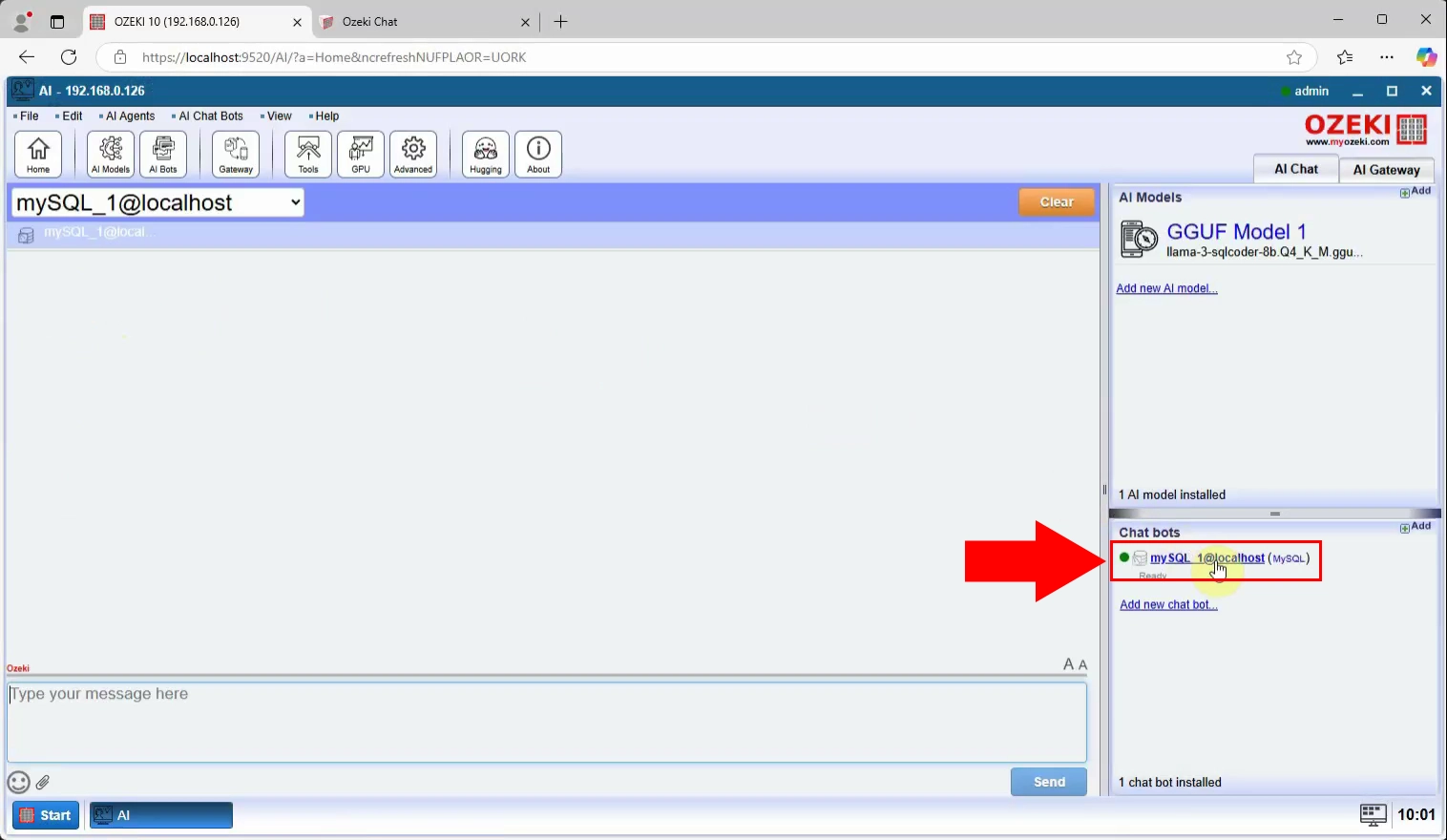Click the admin user label
This screenshot has width=1447, height=840.
pos(1311,91)
